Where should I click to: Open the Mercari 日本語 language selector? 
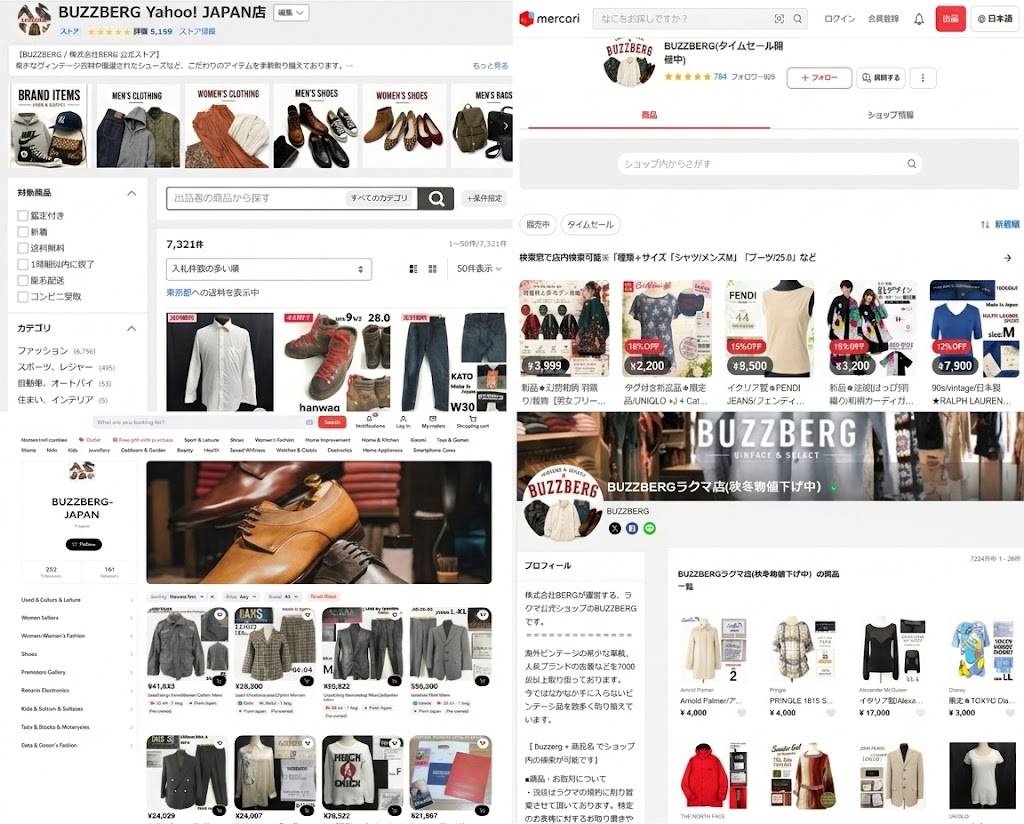tap(995, 19)
